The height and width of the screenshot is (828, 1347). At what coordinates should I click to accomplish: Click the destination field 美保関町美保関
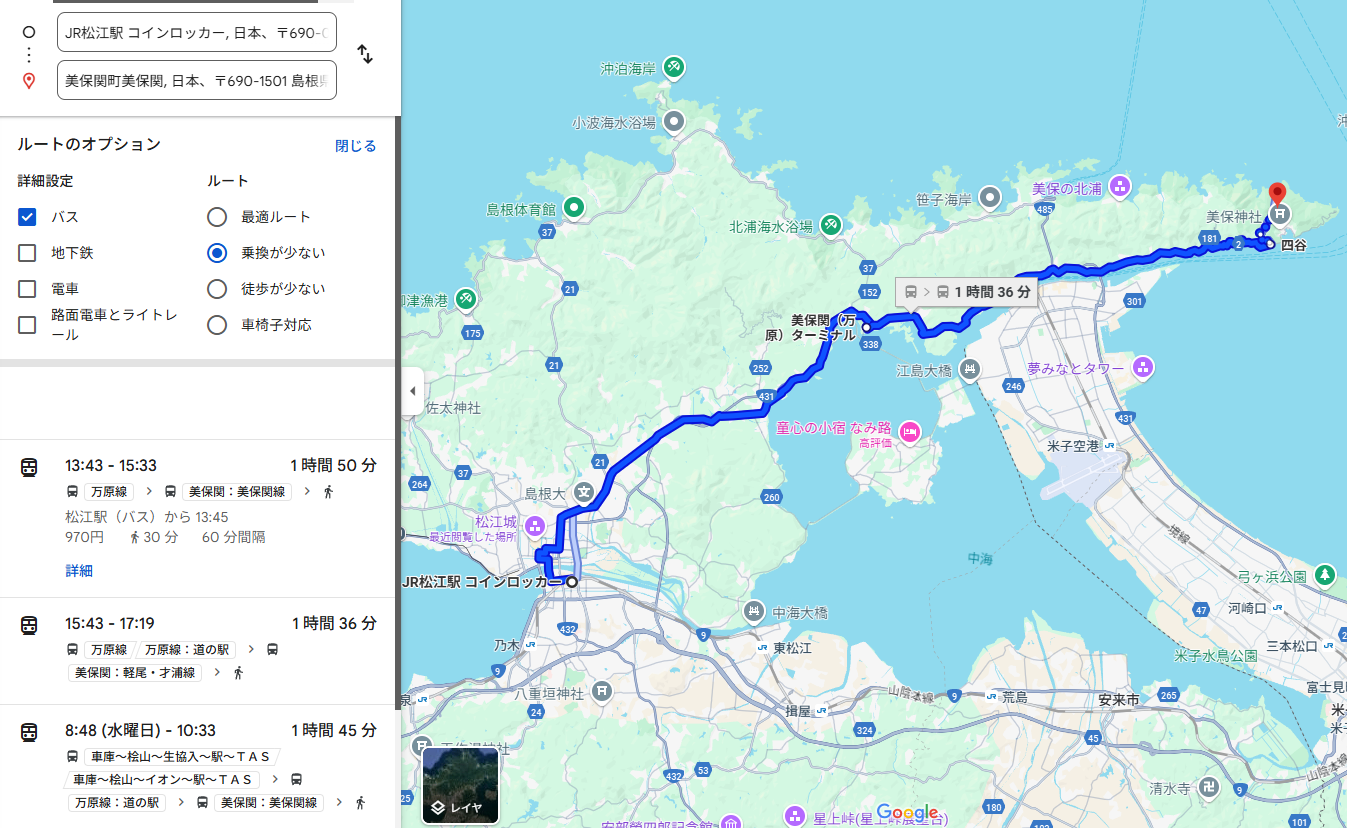pos(197,80)
